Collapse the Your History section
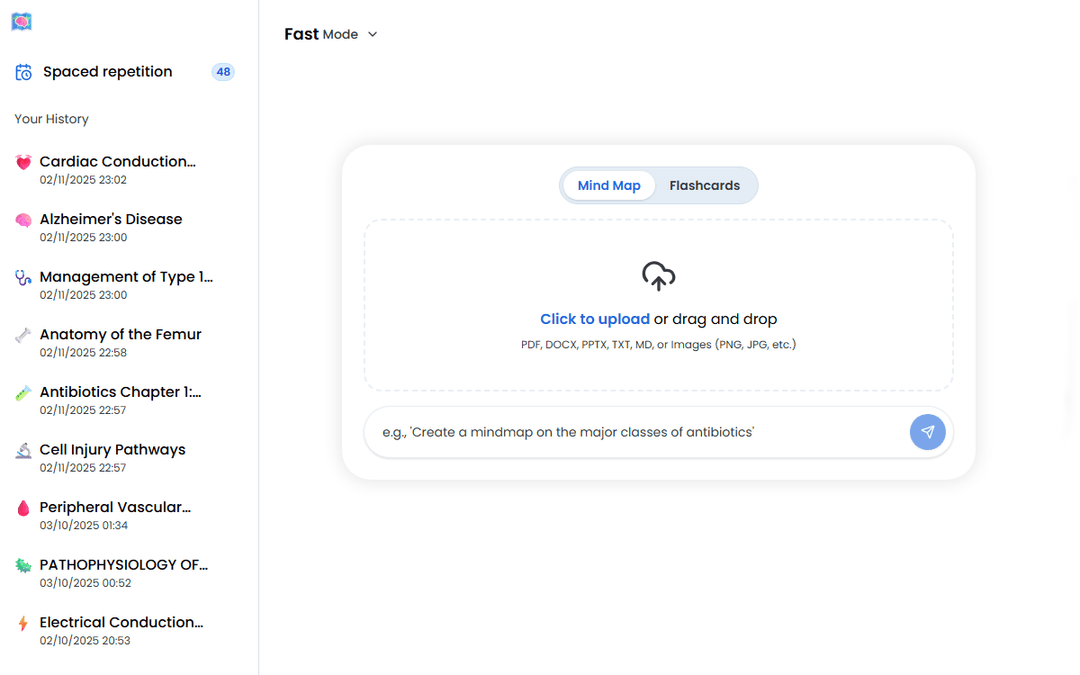Screen dimensions: 1080x675 (51, 118)
